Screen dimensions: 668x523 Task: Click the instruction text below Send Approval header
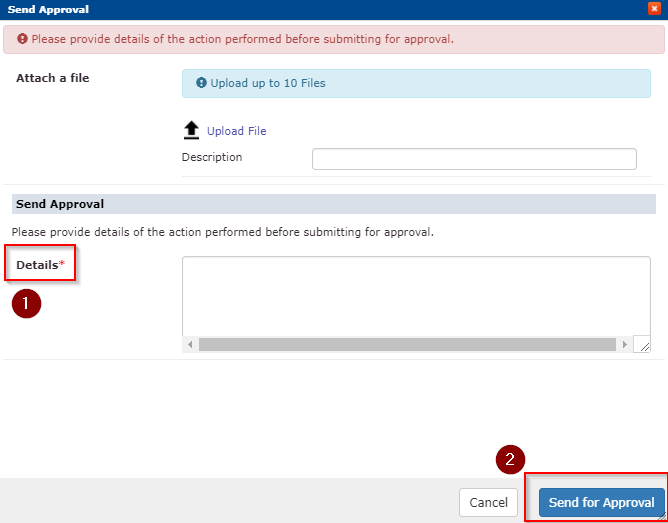(x=222, y=233)
